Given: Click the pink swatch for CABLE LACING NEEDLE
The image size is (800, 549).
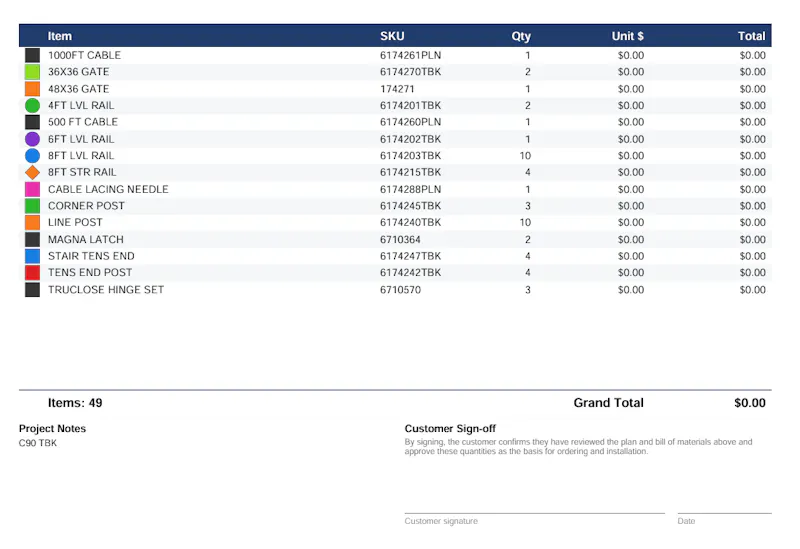Looking at the screenshot, I should (32, 189).
